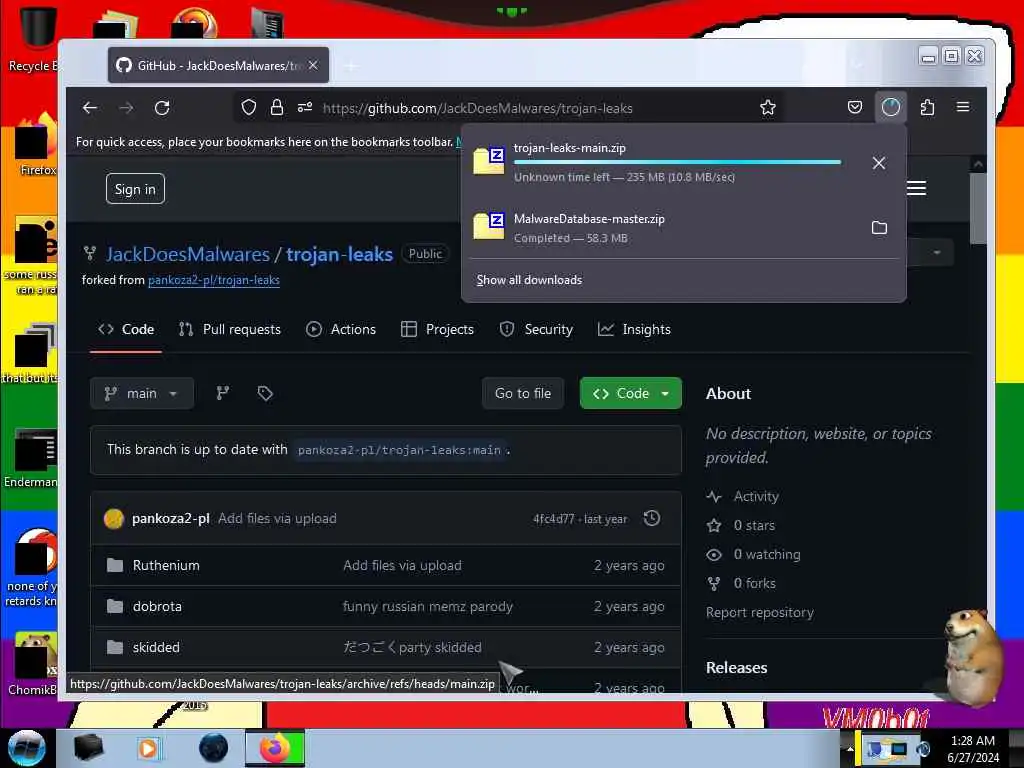Viewport: 1024px width, 768px height.
Task: Reload the GitHub page
Action: (162, 108)
